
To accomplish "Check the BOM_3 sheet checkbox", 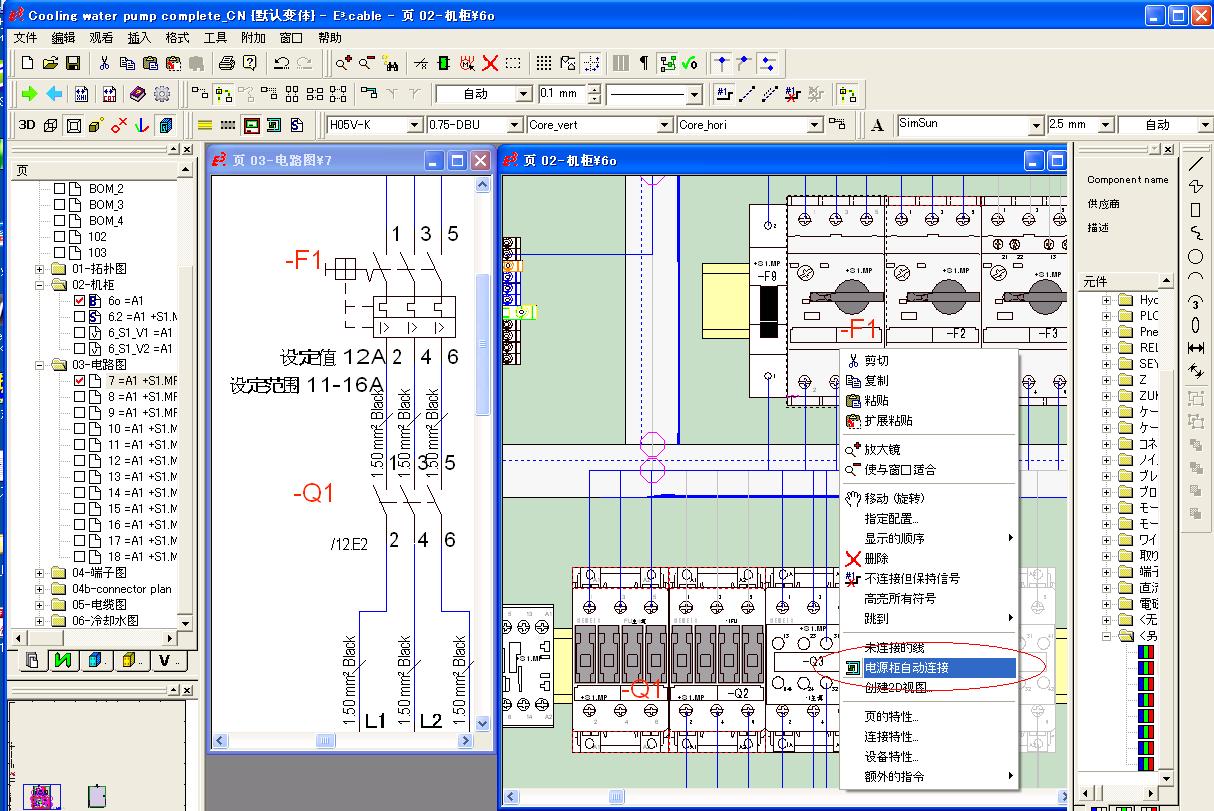I will (x=59, y=204).
